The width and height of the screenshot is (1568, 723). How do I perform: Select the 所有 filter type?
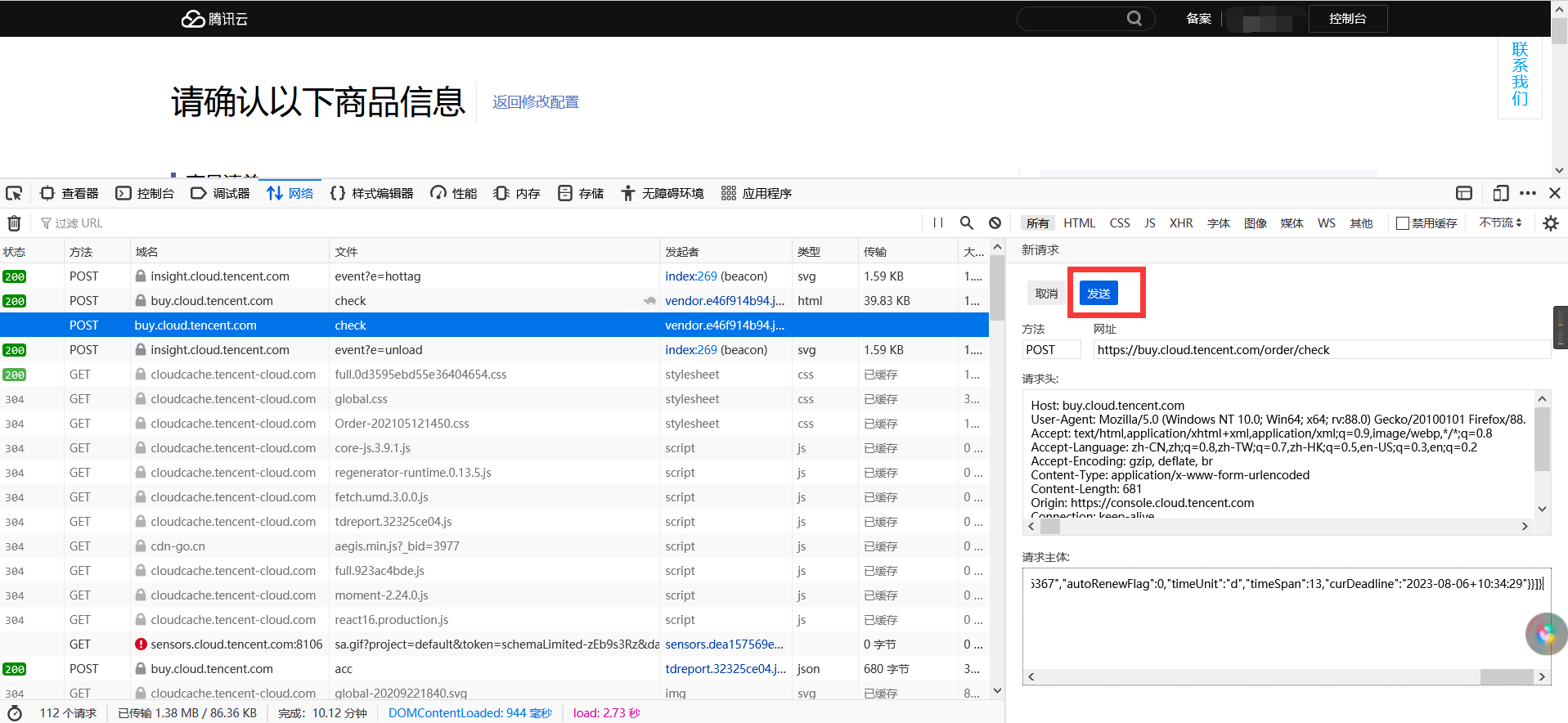tap(1038, 223)
